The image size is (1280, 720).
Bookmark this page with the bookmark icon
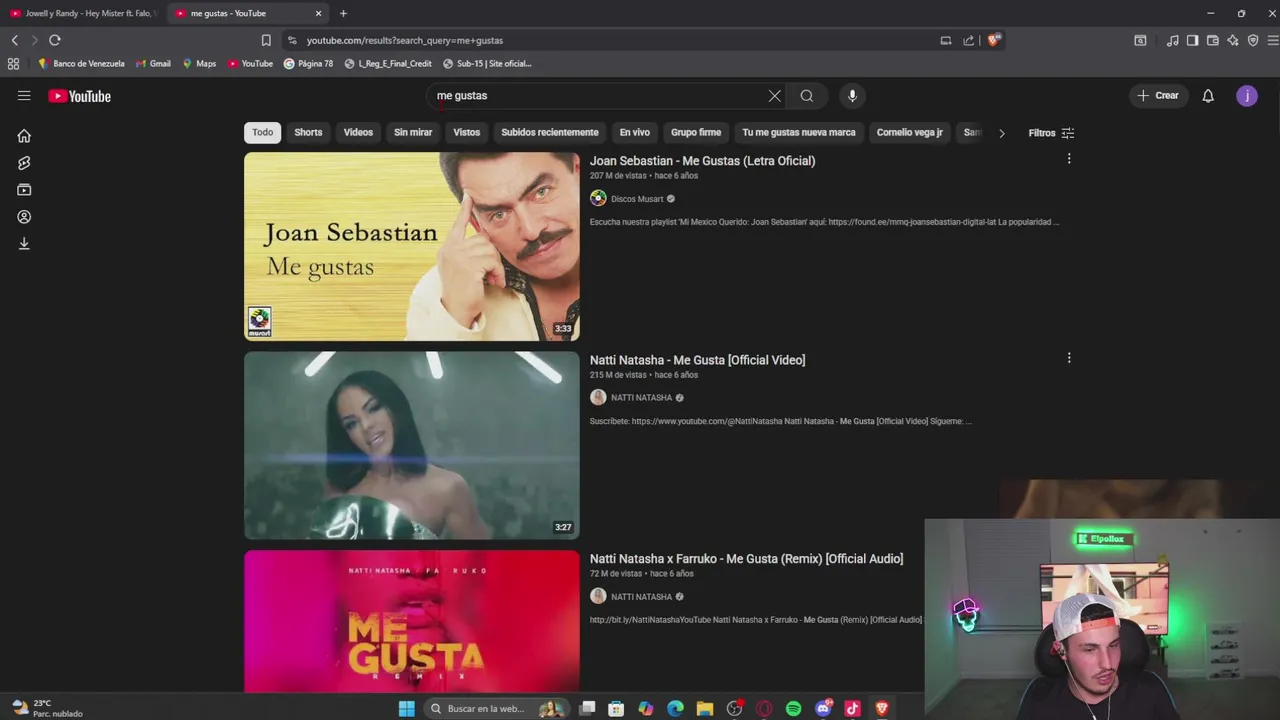(266, 40)
